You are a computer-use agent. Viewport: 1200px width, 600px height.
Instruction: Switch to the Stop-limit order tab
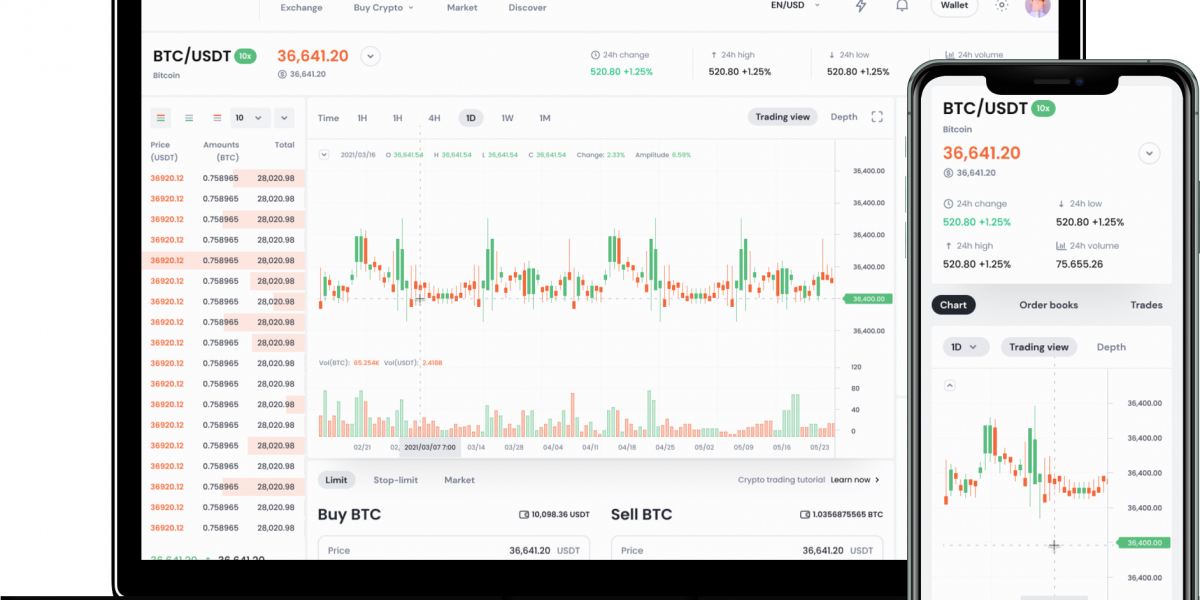point(395,480)
